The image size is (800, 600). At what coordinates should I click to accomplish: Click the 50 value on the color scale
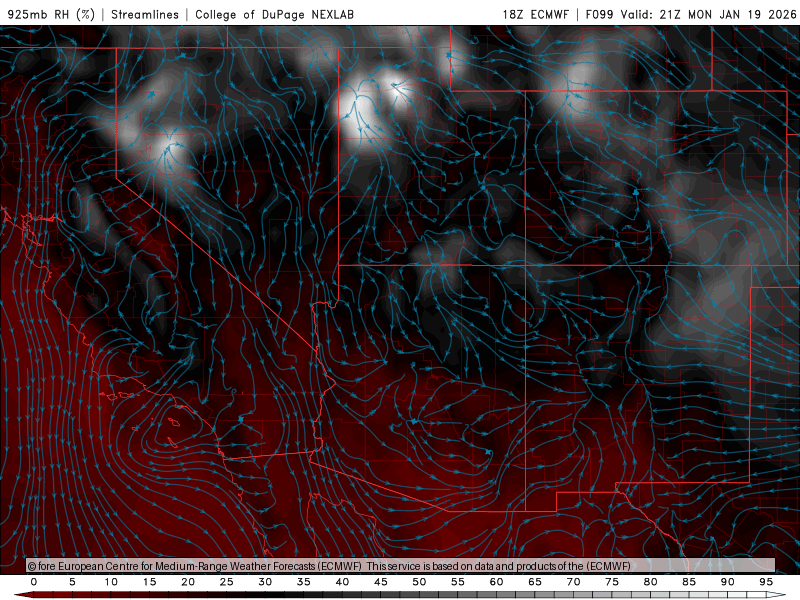point(419,582)
